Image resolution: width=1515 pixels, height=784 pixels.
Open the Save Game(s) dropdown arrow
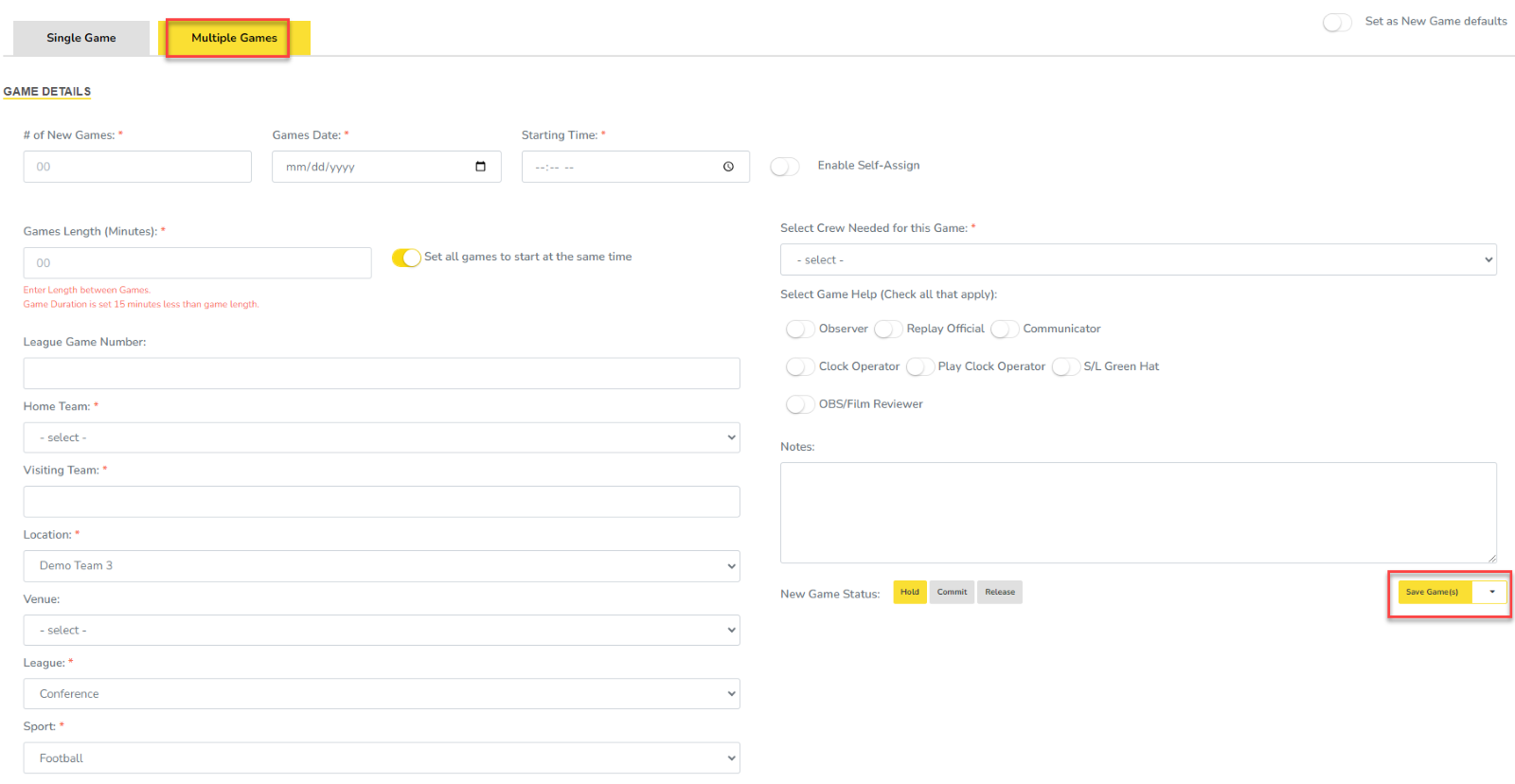[1491, 592]
